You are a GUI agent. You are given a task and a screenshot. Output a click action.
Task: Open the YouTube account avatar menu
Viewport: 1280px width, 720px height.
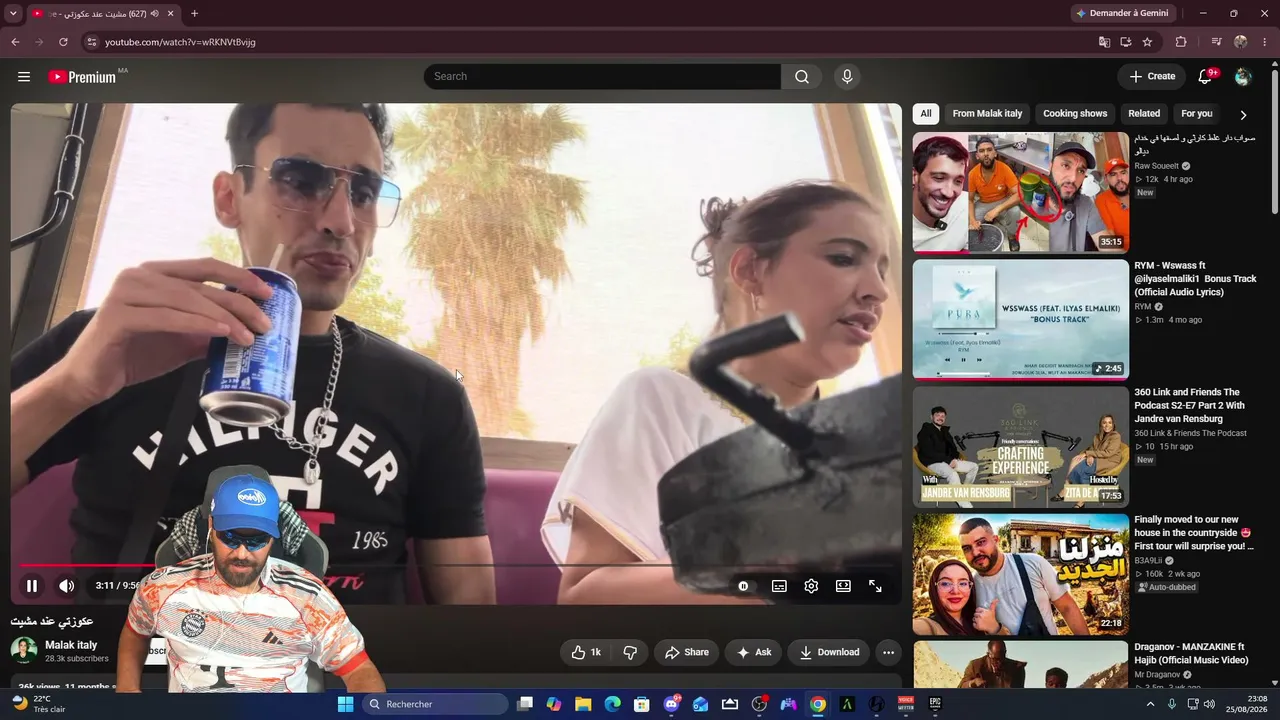[1243, 77]
